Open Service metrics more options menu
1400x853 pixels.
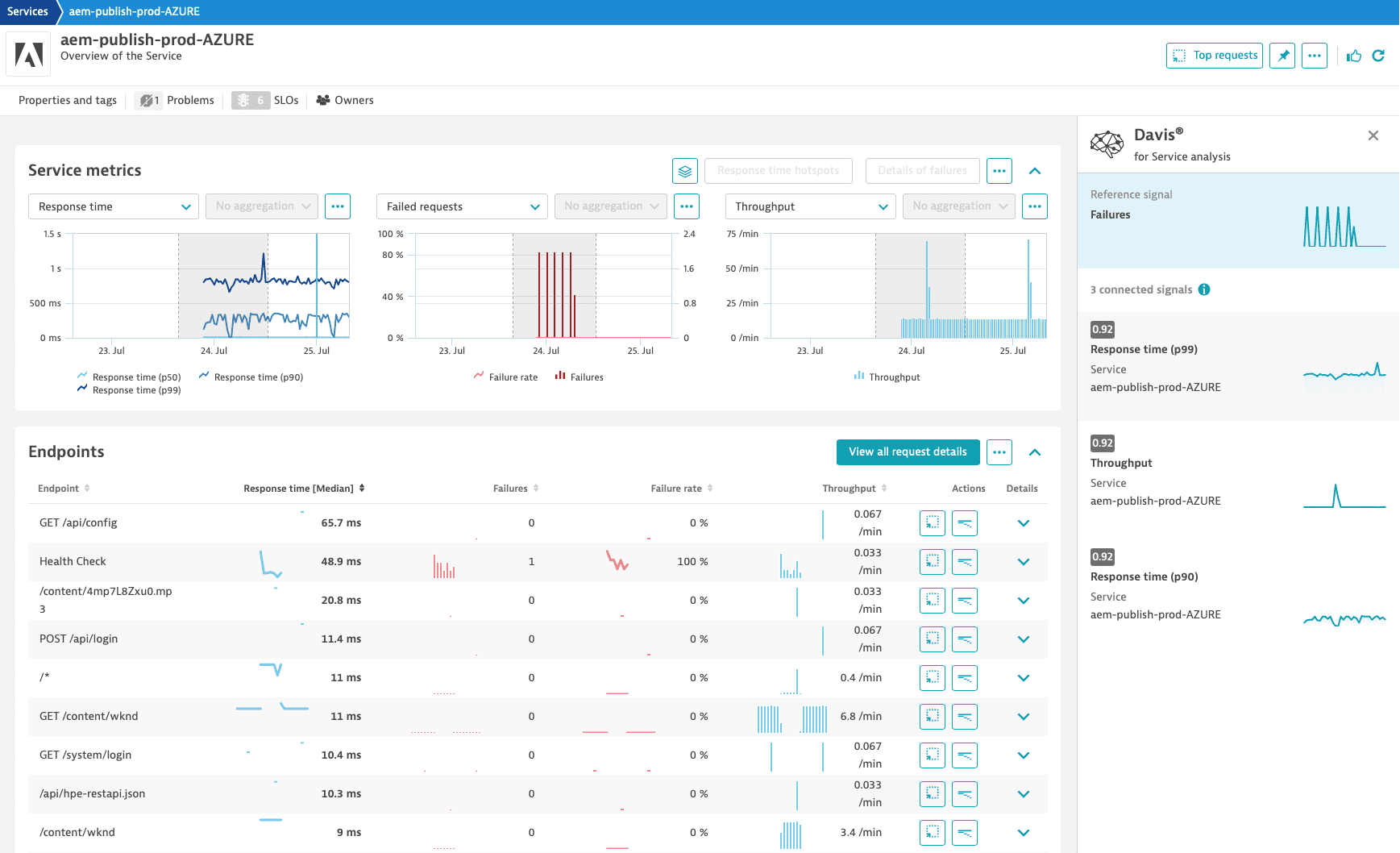click(999, 171)
